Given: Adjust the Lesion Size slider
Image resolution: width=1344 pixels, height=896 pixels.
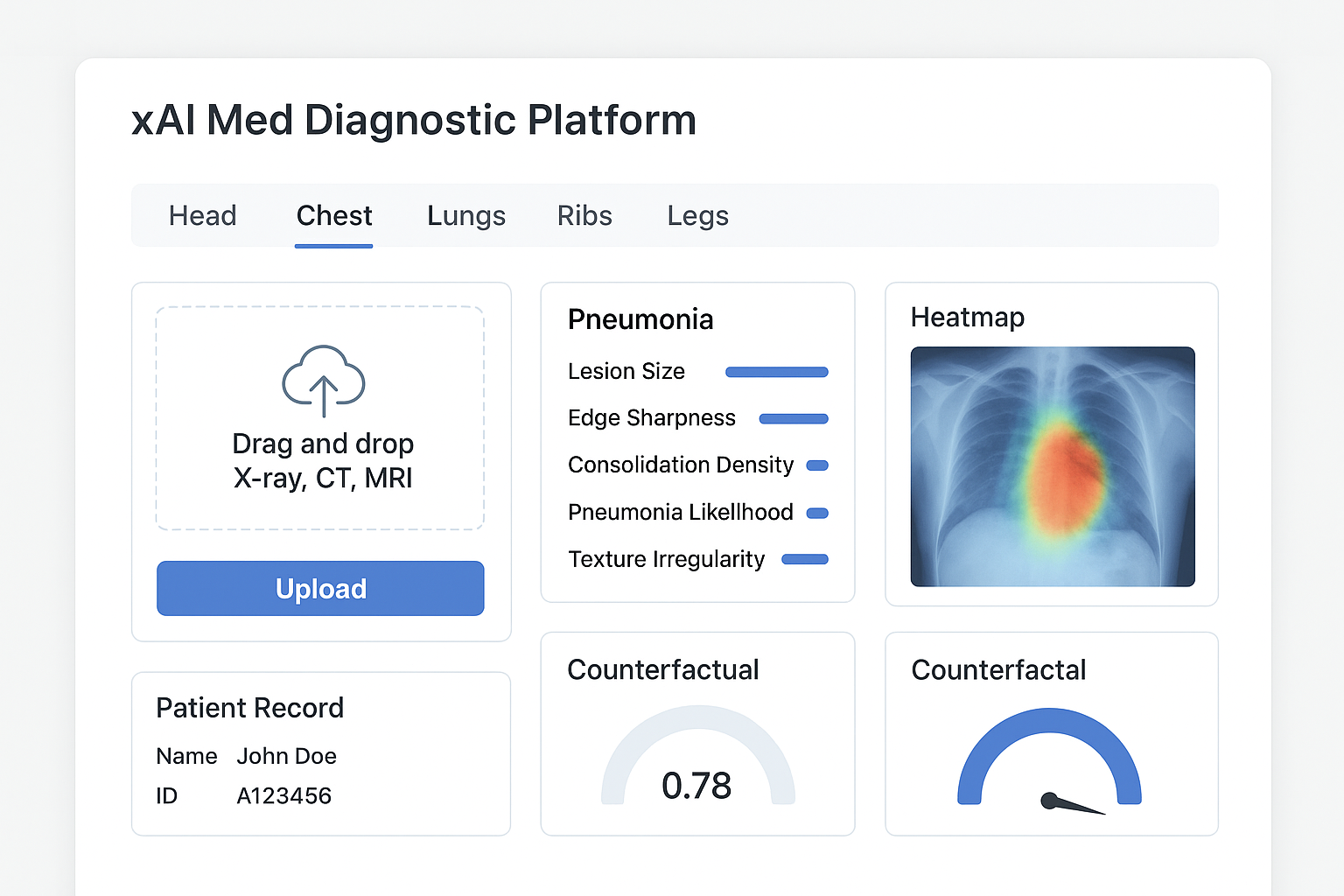Looking at the screenshot, I should [x=776, y=372].
